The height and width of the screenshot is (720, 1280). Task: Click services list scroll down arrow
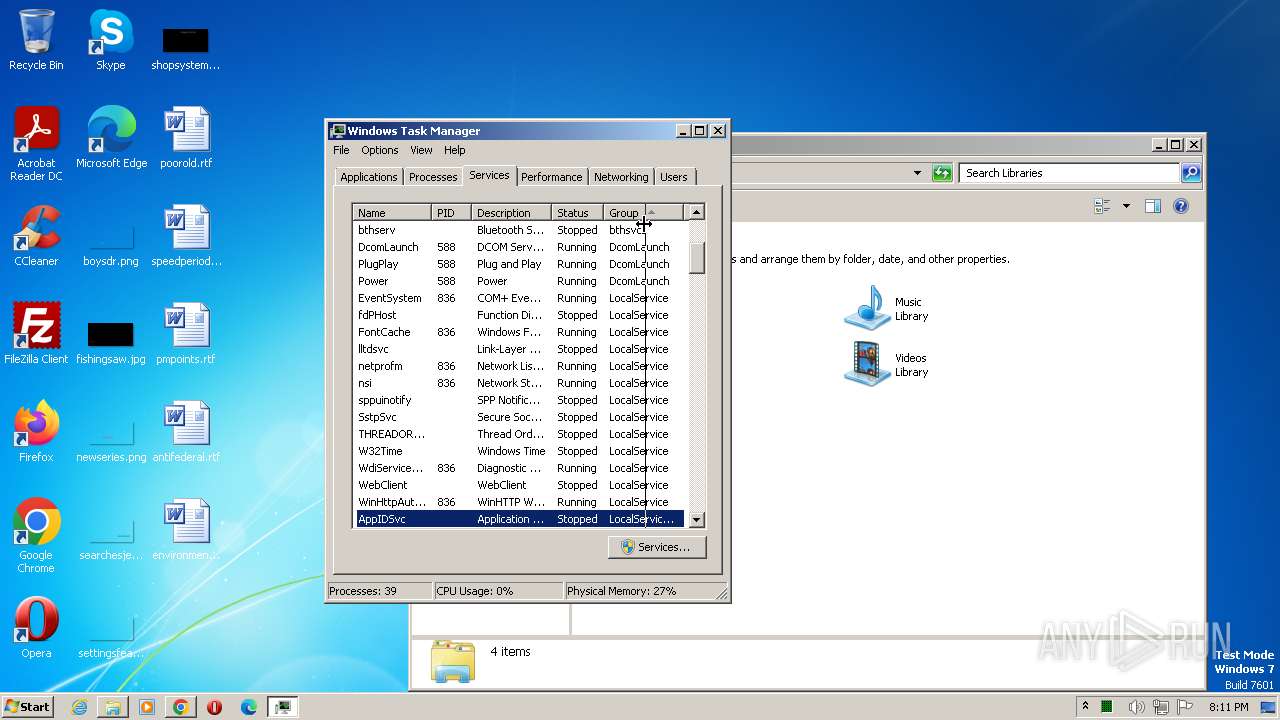696,520
